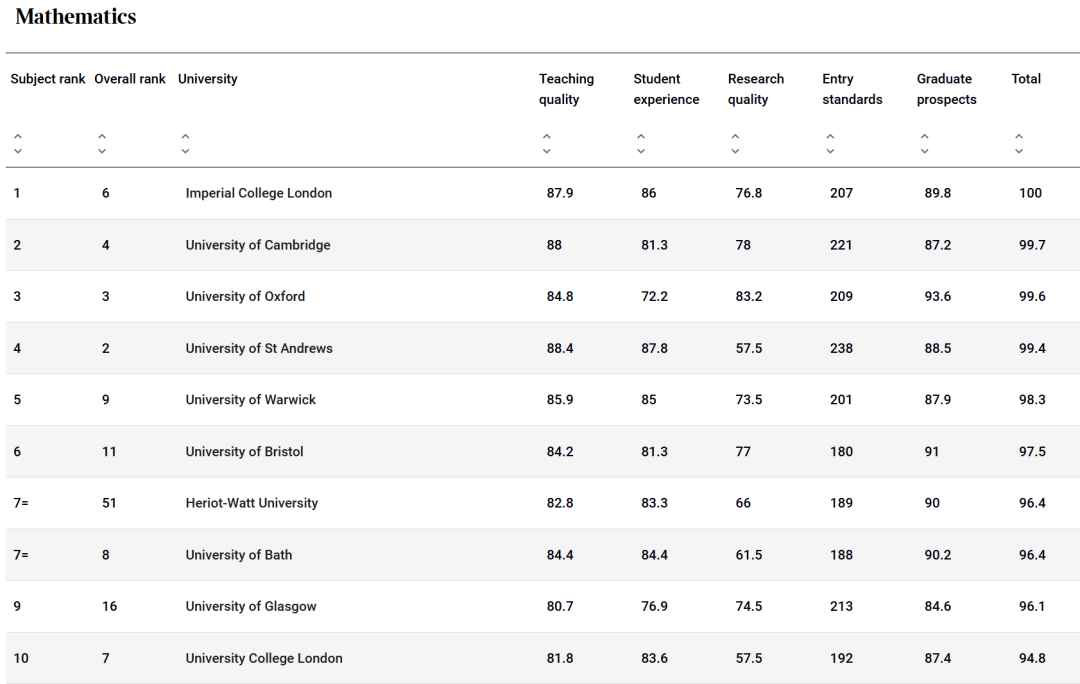Sort by Entry standards arrows
This screenshot has height=684, width=1080.
pyautogui.click(x=830, y=143)
